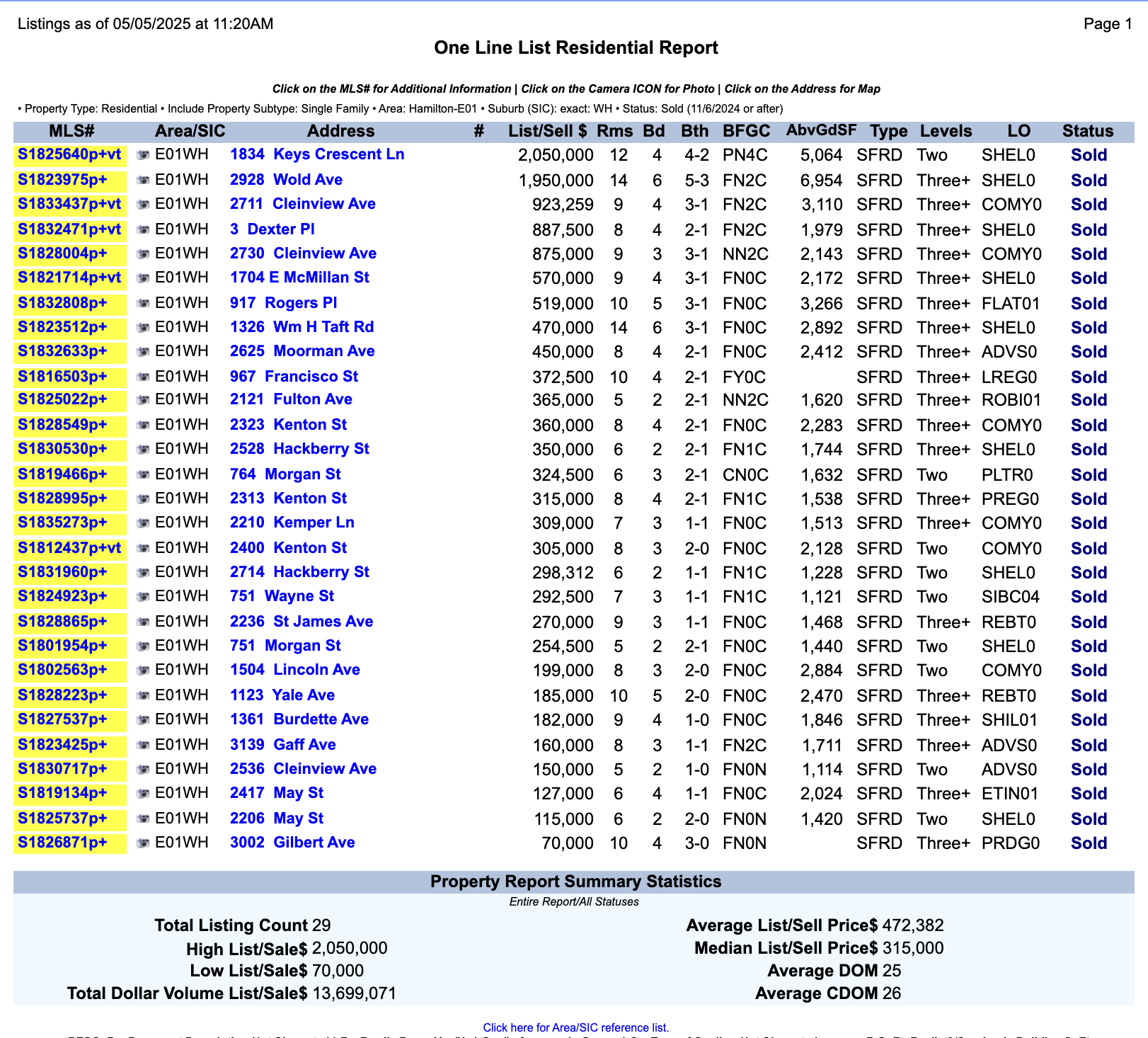
Task: Click Sold status for 2313 Kenton St
Action: pyautogui.click(x=1089, y=499)
